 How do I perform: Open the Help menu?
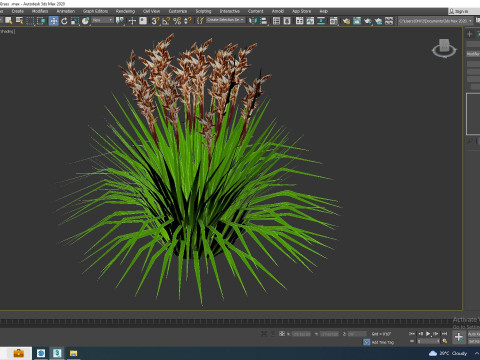tap(323, 11)
